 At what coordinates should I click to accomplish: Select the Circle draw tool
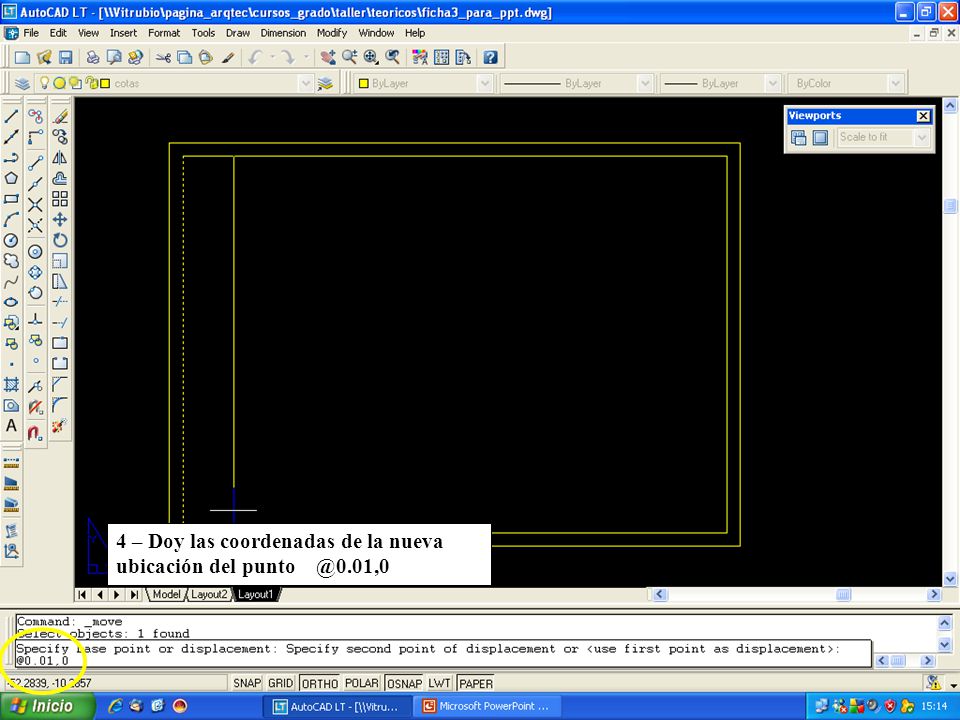[11, 240]
